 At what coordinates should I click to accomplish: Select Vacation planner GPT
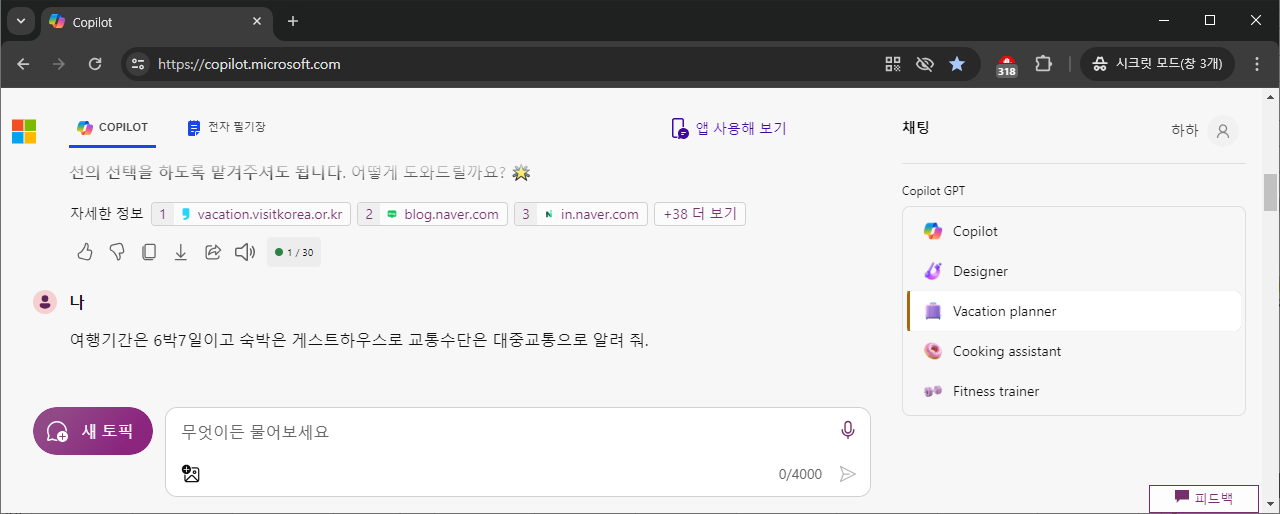1074,311
